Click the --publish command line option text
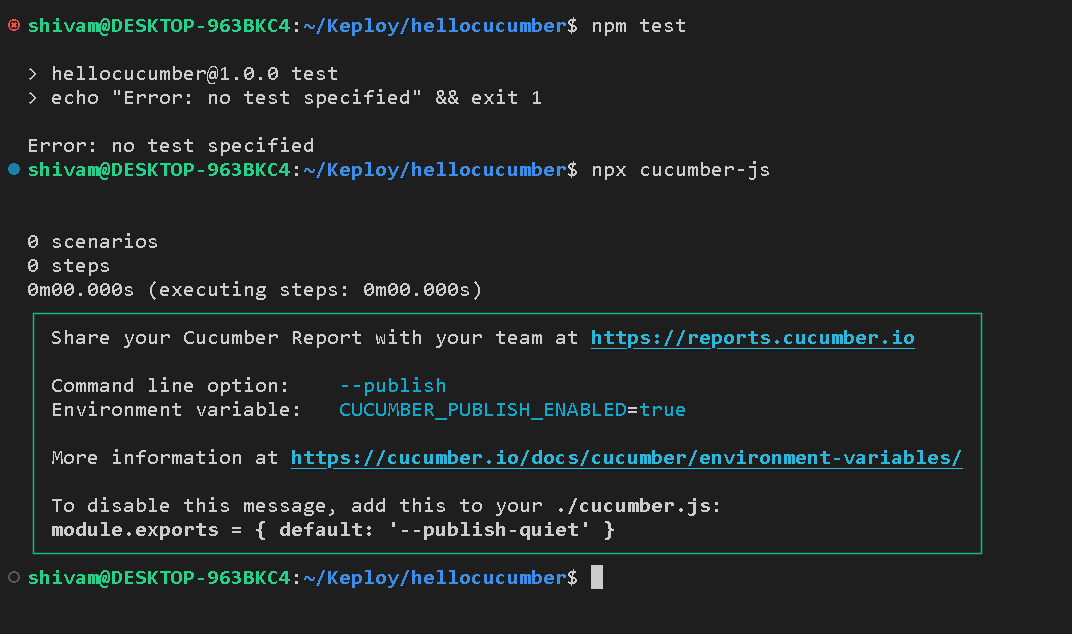This screenshot has height=634, width=1072. click(392, 386)
